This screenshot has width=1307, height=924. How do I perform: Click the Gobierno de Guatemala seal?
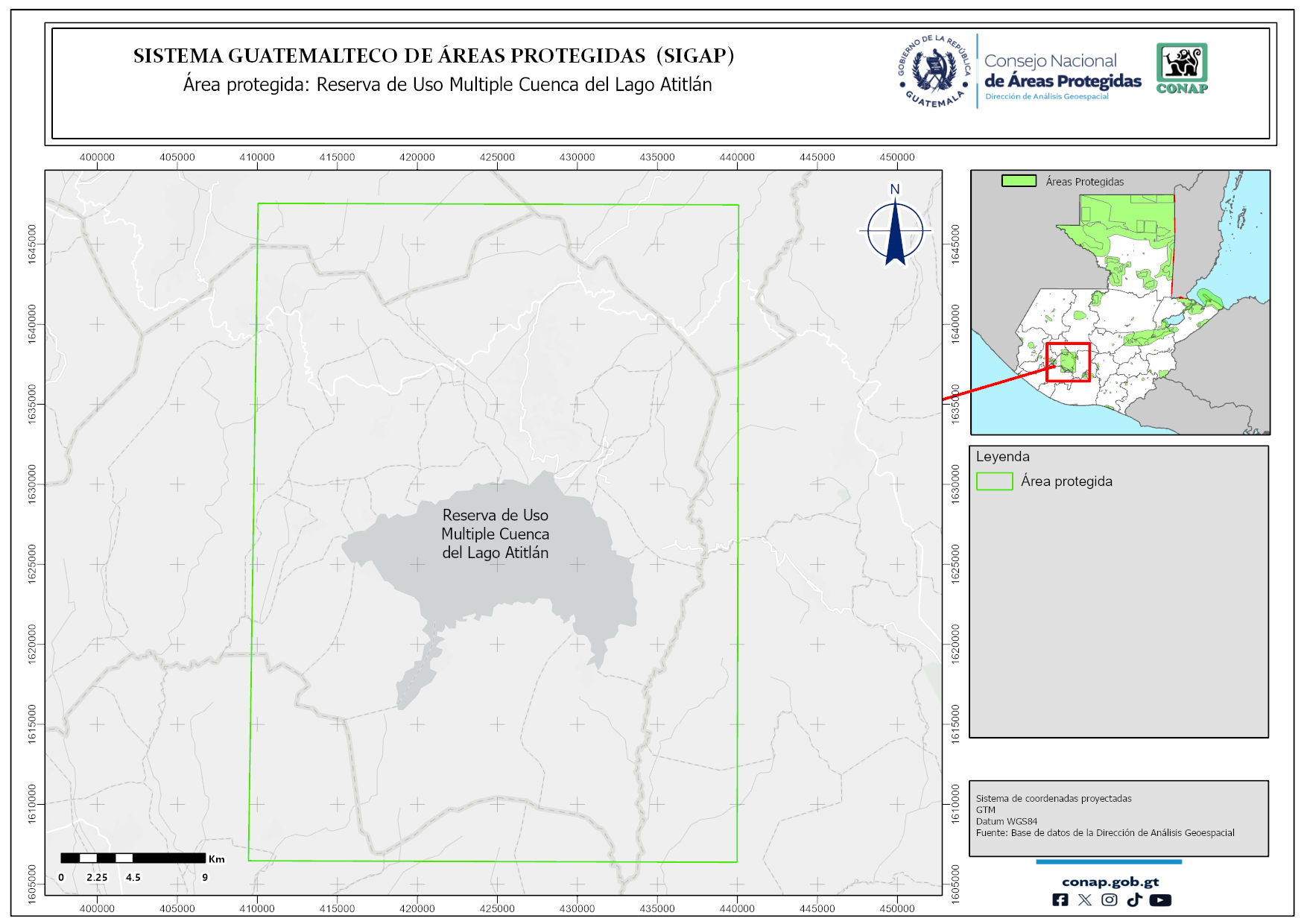[934, 72]
